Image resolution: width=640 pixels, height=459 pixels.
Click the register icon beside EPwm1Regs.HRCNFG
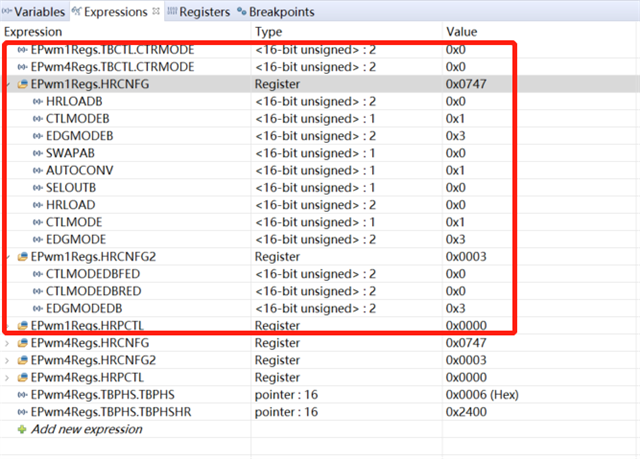tap(22, 85)
